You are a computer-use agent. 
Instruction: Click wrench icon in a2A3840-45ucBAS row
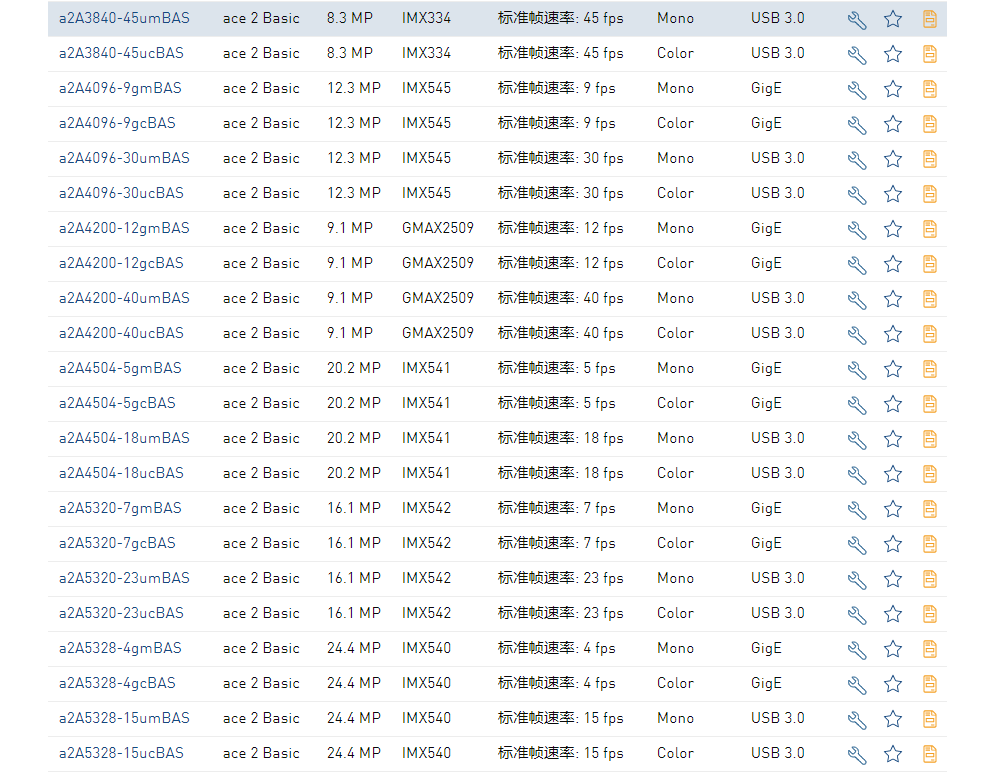point(856,55)
